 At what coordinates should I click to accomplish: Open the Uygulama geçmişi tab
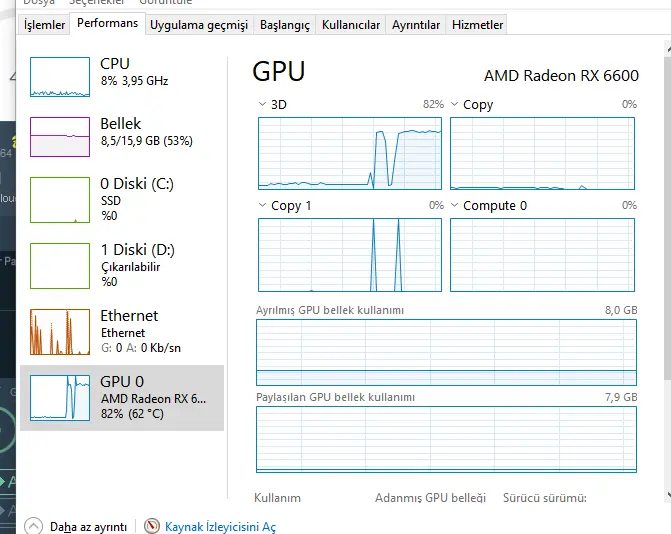tap(199, 25)
